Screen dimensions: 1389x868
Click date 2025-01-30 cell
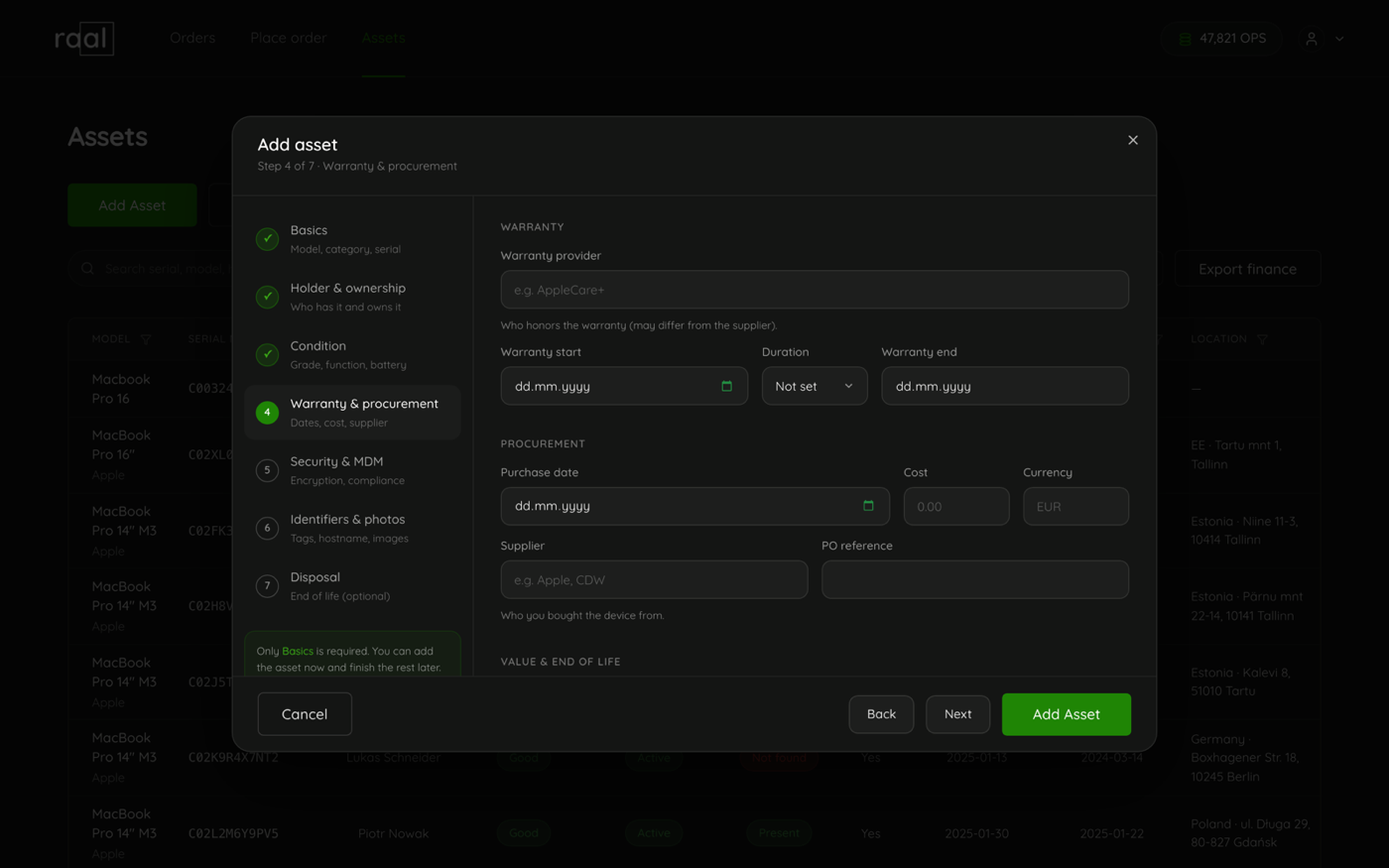(x=976, y=833)
